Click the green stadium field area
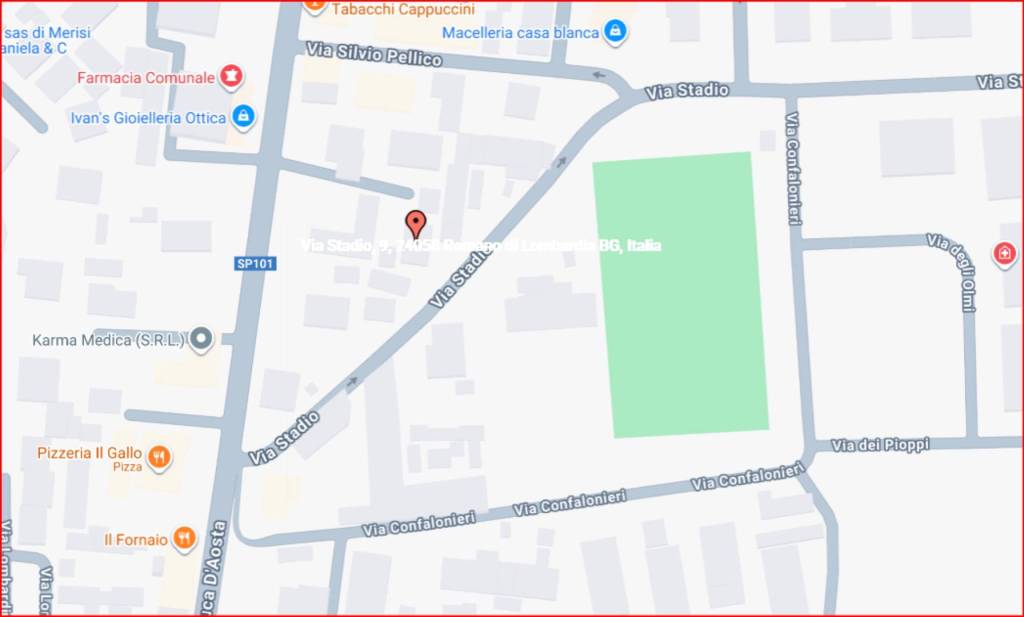1024x617 pixels. [x=680, y=295]
